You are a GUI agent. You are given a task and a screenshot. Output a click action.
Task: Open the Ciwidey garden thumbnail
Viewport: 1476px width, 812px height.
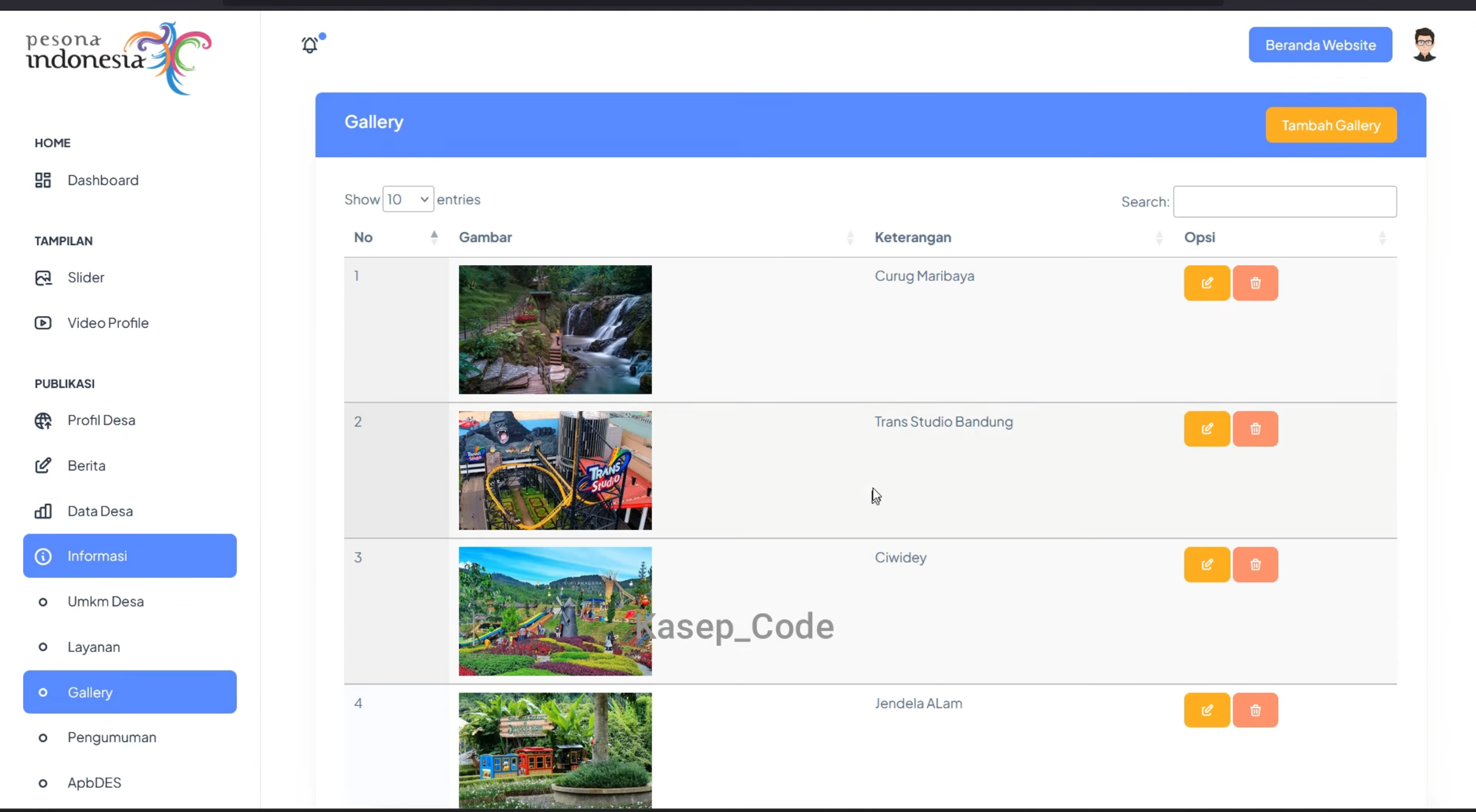pyautogui.click(x=555, y=611)
